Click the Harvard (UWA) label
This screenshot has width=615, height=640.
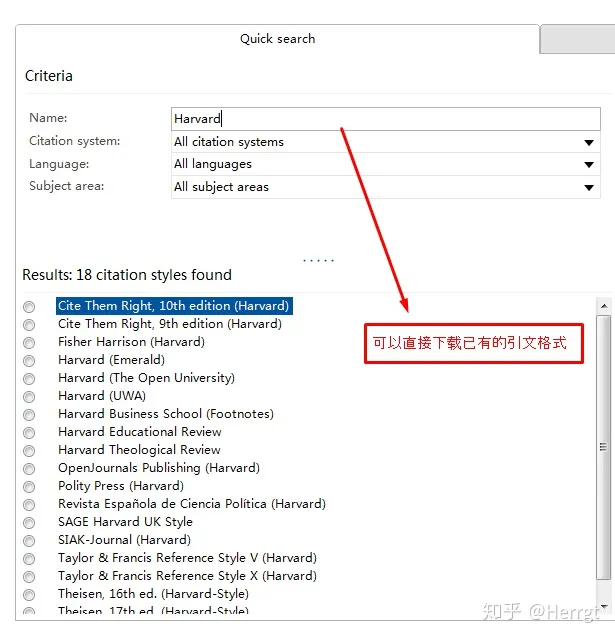(x=102, y=396)
